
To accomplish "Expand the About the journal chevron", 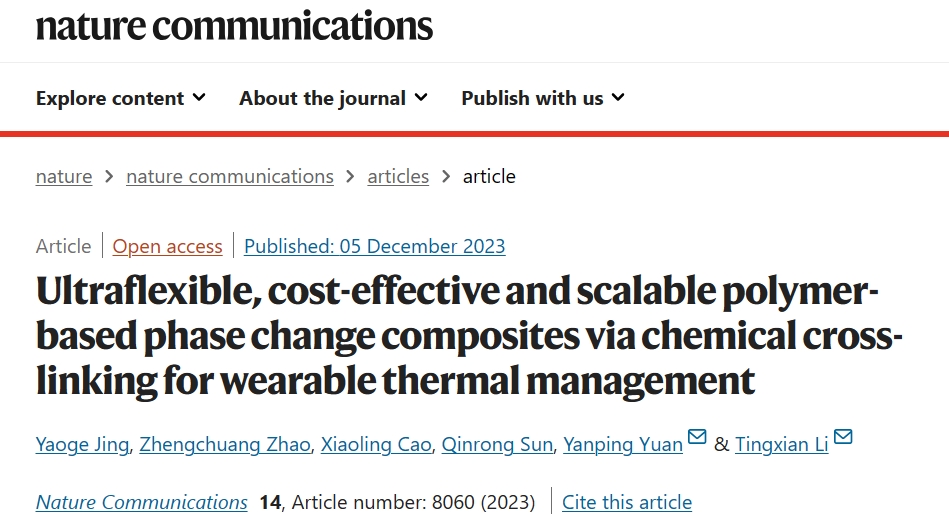I will 421,97.
